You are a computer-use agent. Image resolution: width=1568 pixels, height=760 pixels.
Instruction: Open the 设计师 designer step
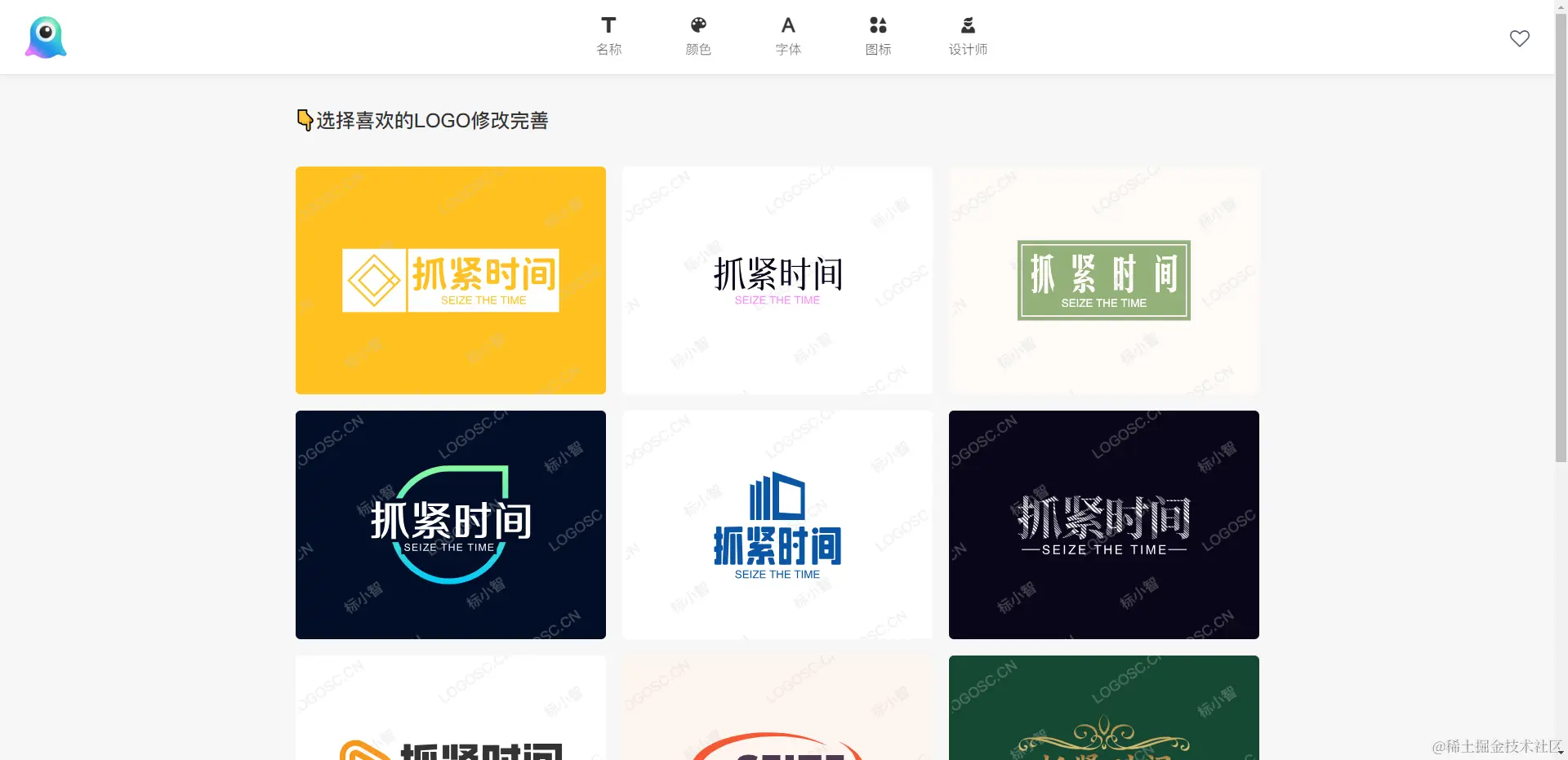tap(968, 37)
